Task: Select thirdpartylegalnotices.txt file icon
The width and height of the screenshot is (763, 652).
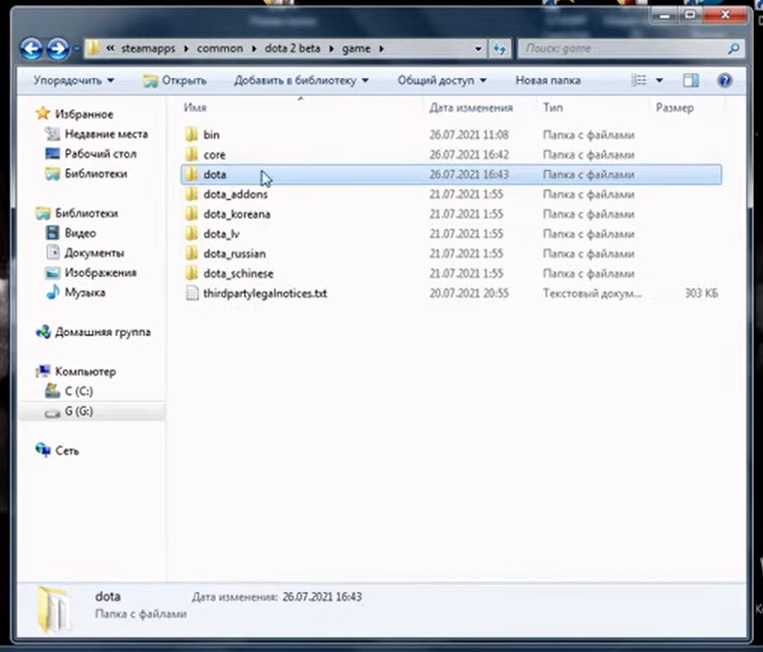Action: tap(193, 293)
